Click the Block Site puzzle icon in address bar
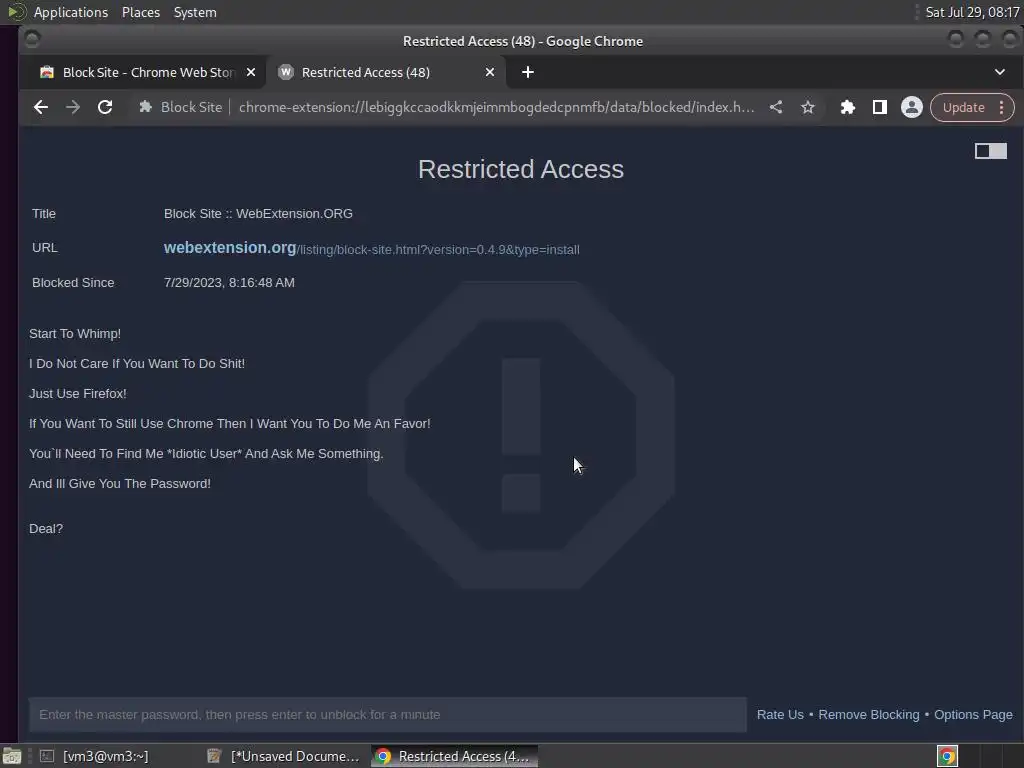 coord(145,107)
